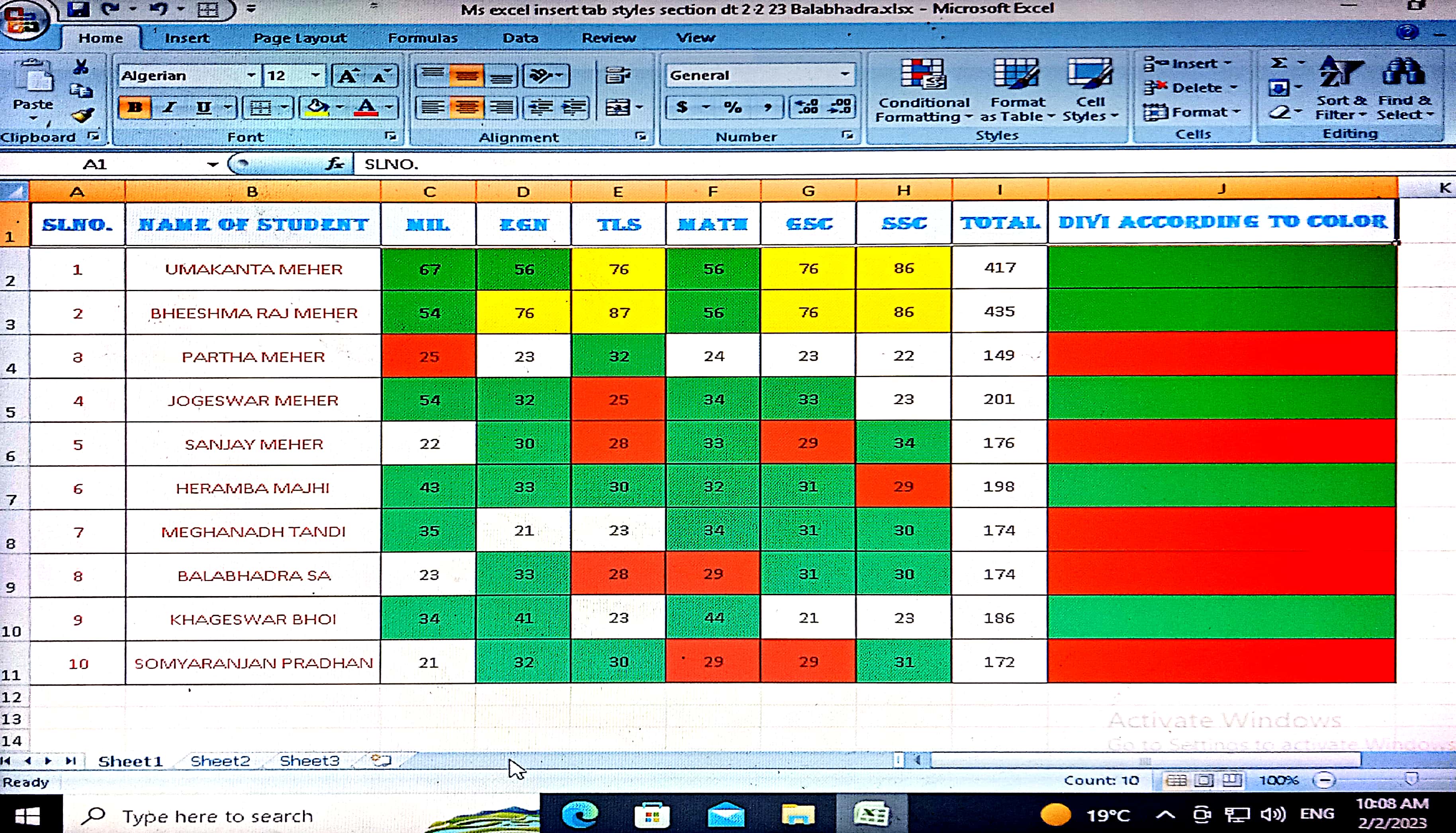Viewport: 1456px width, 833px height.
Task: Switch to the Page Layout tab
Action: tap(300, 38)
